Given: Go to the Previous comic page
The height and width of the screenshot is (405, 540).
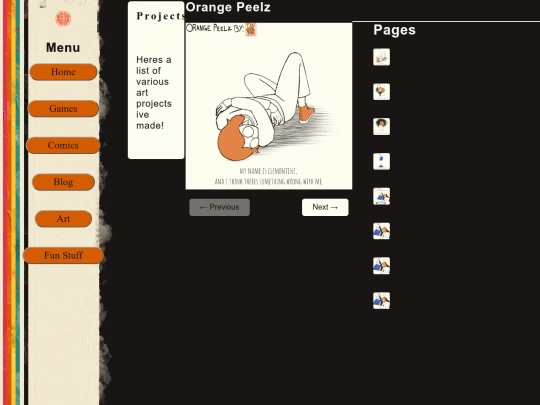Looking at the screenshot, I should pyautogui.click(x=219, y=207).
